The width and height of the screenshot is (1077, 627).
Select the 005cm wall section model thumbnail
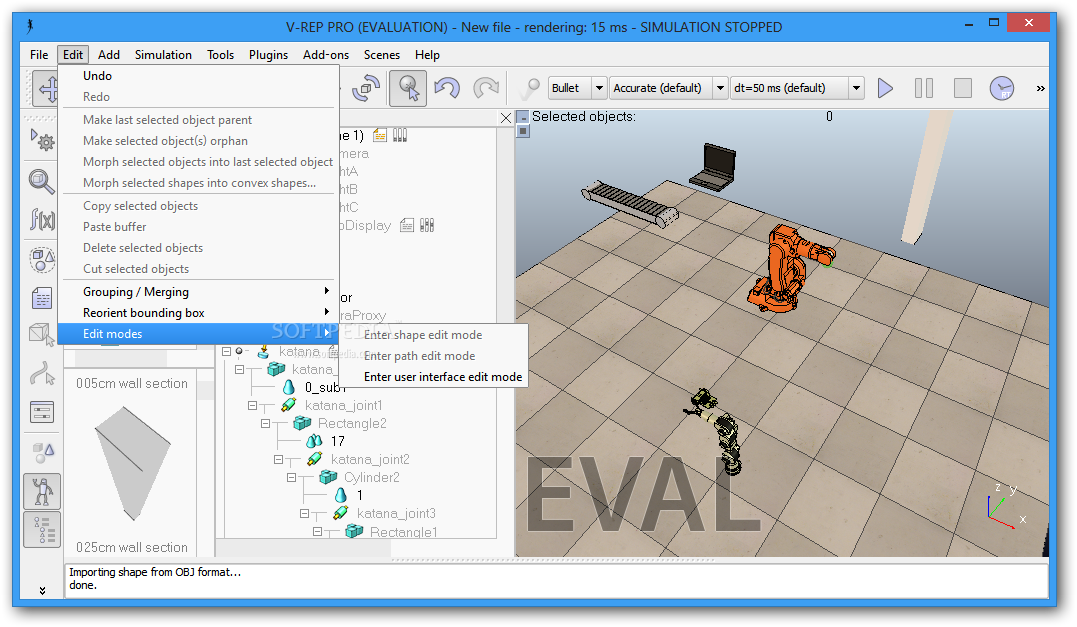132,463
